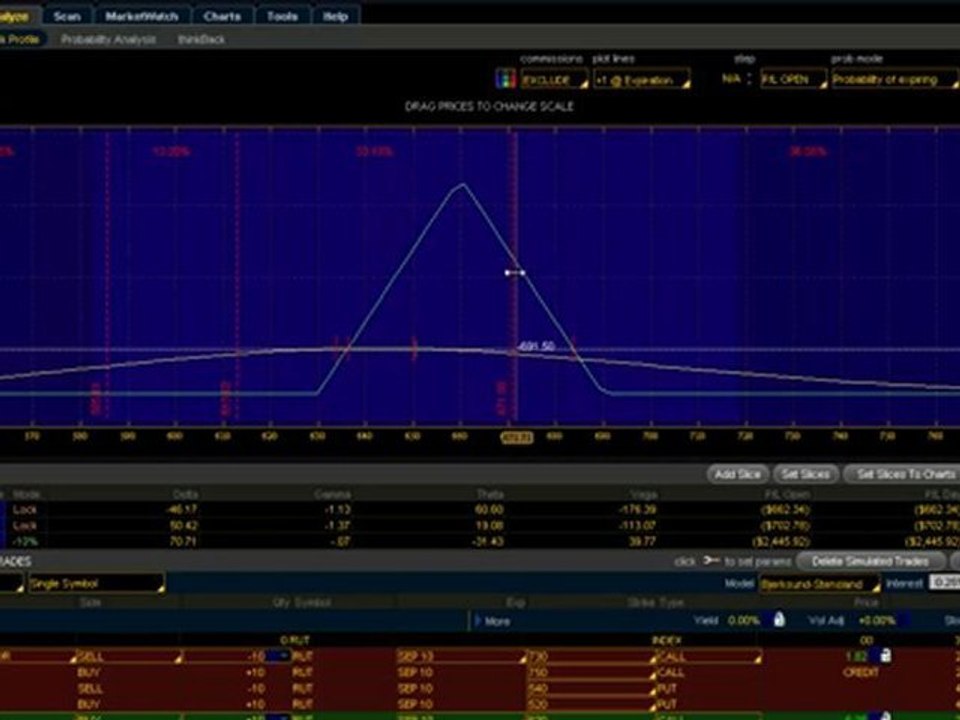
Task: Open the Tools tab
Action: pos(282,16)
